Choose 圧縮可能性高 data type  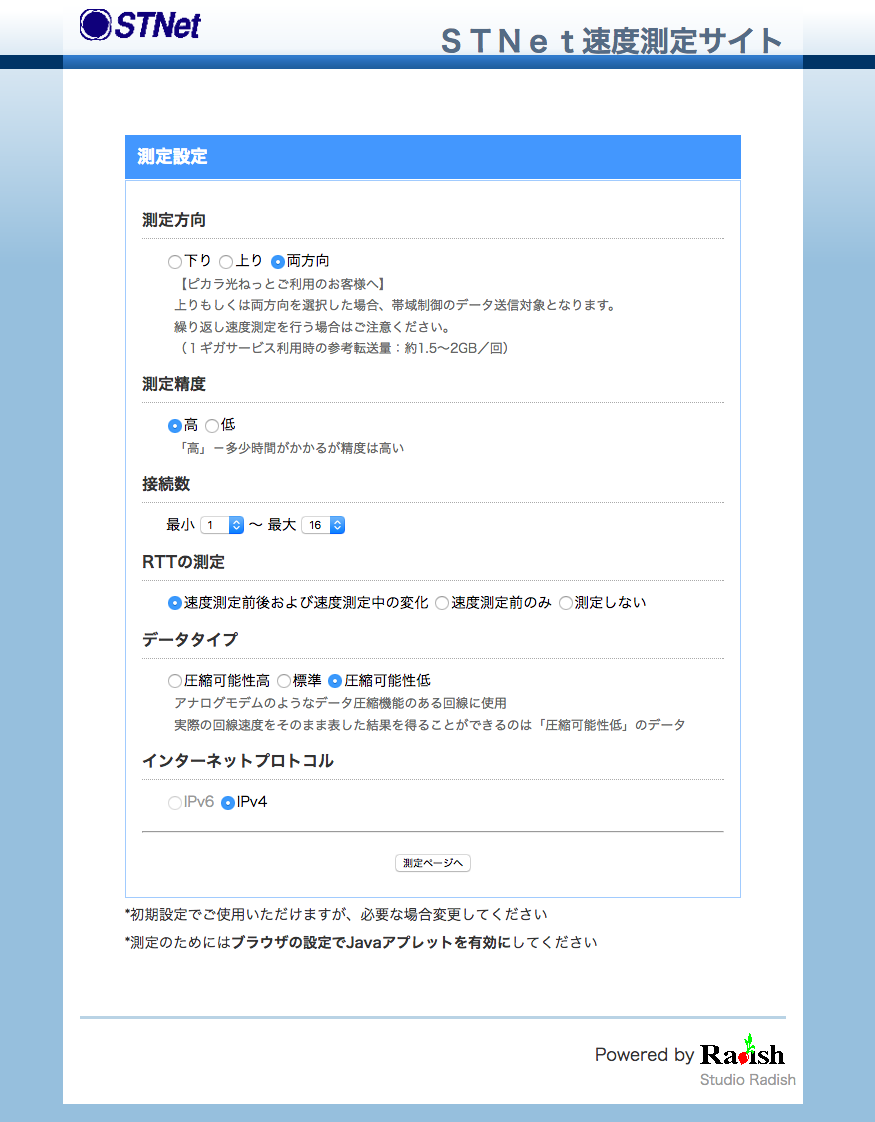point(175,681)
